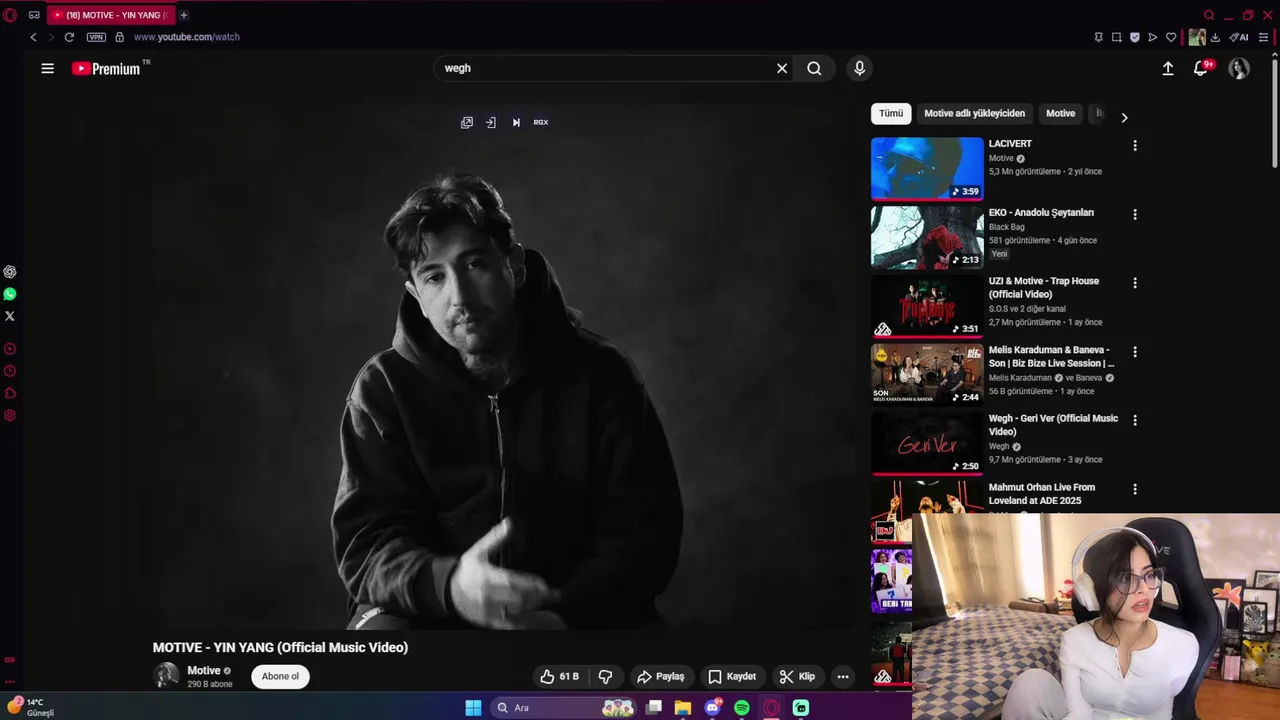1280x720 pixels.
Task: Click the RGX overlay button
Action: pyautogui.click(x=541, y=122)
